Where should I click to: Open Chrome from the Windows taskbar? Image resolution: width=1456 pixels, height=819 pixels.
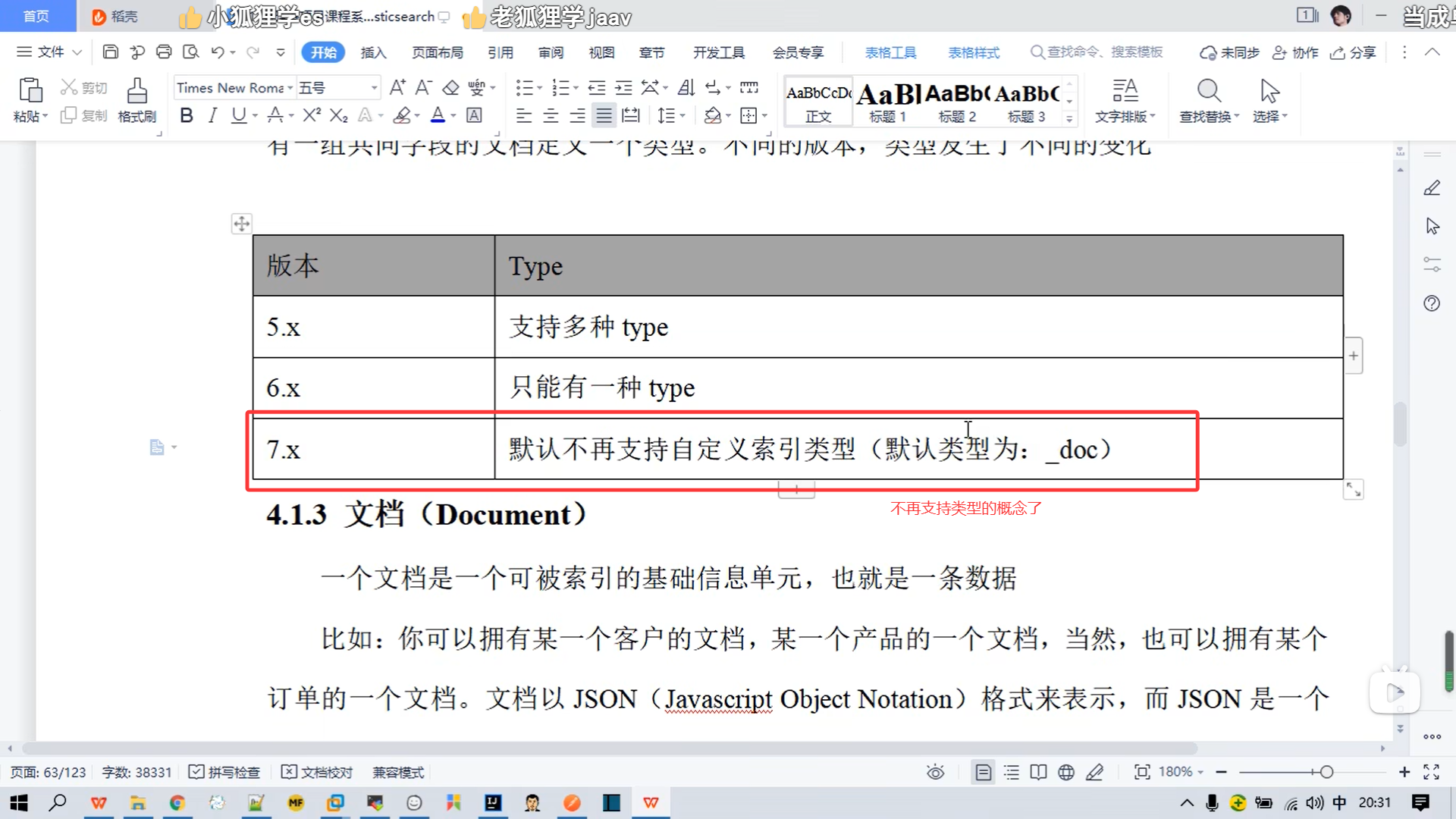click(x=177, y=802)
